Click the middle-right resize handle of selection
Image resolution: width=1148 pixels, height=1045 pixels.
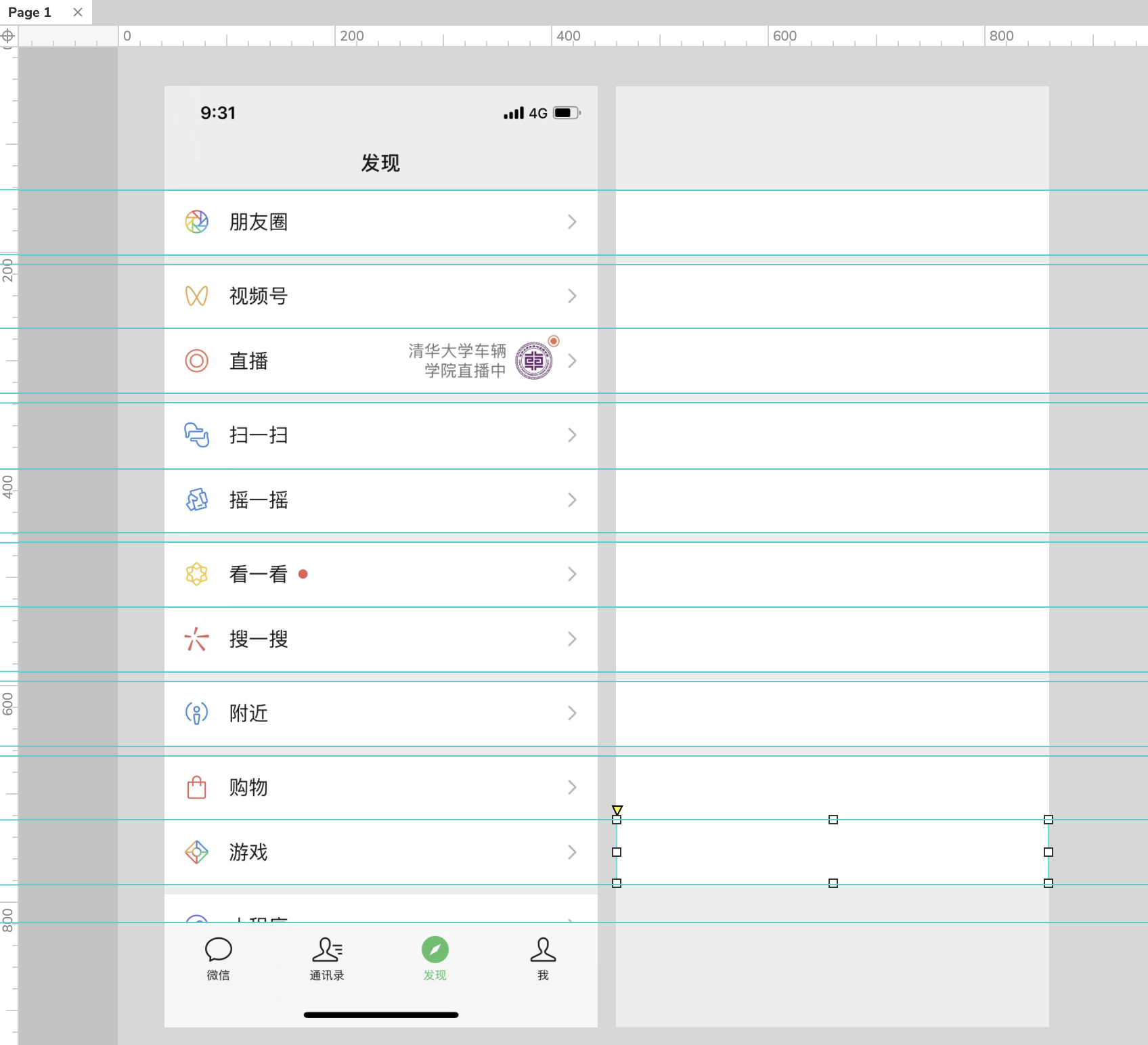(1048, 852)
